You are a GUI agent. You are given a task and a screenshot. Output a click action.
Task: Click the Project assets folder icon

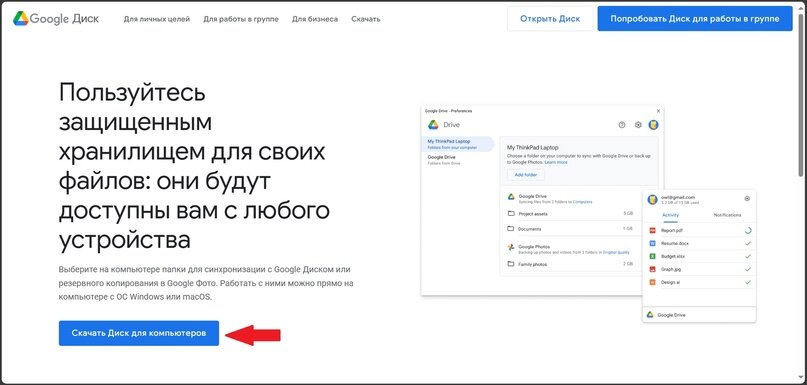(511, 213)
